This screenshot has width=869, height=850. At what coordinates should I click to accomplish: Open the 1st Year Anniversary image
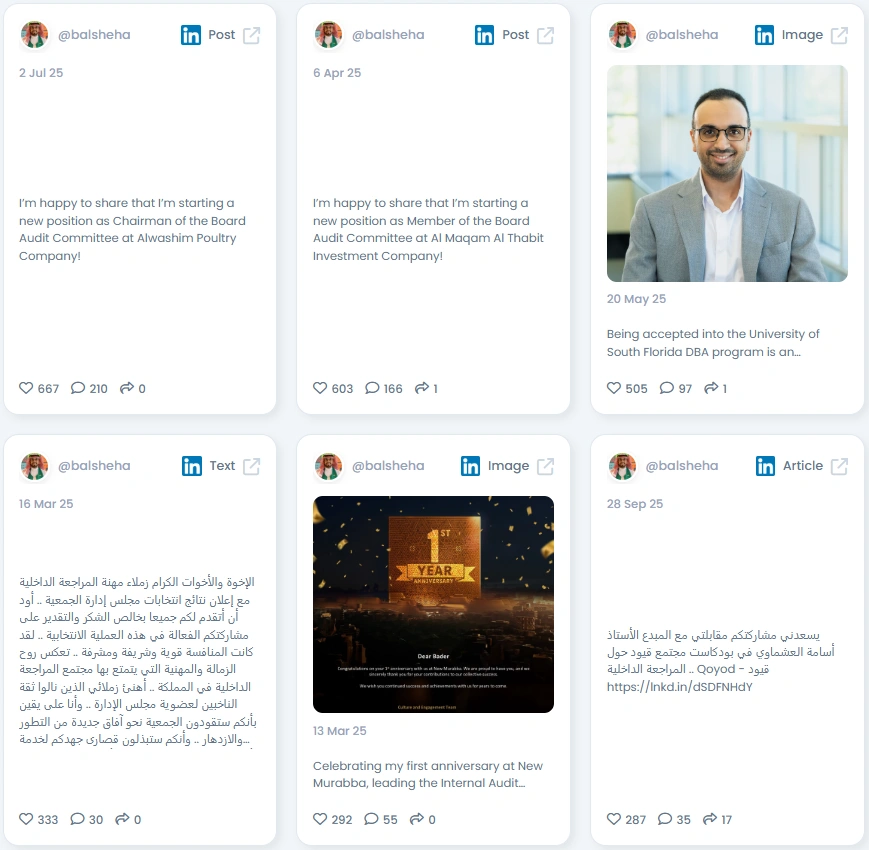pyautogui.click(x=433, y=604)
